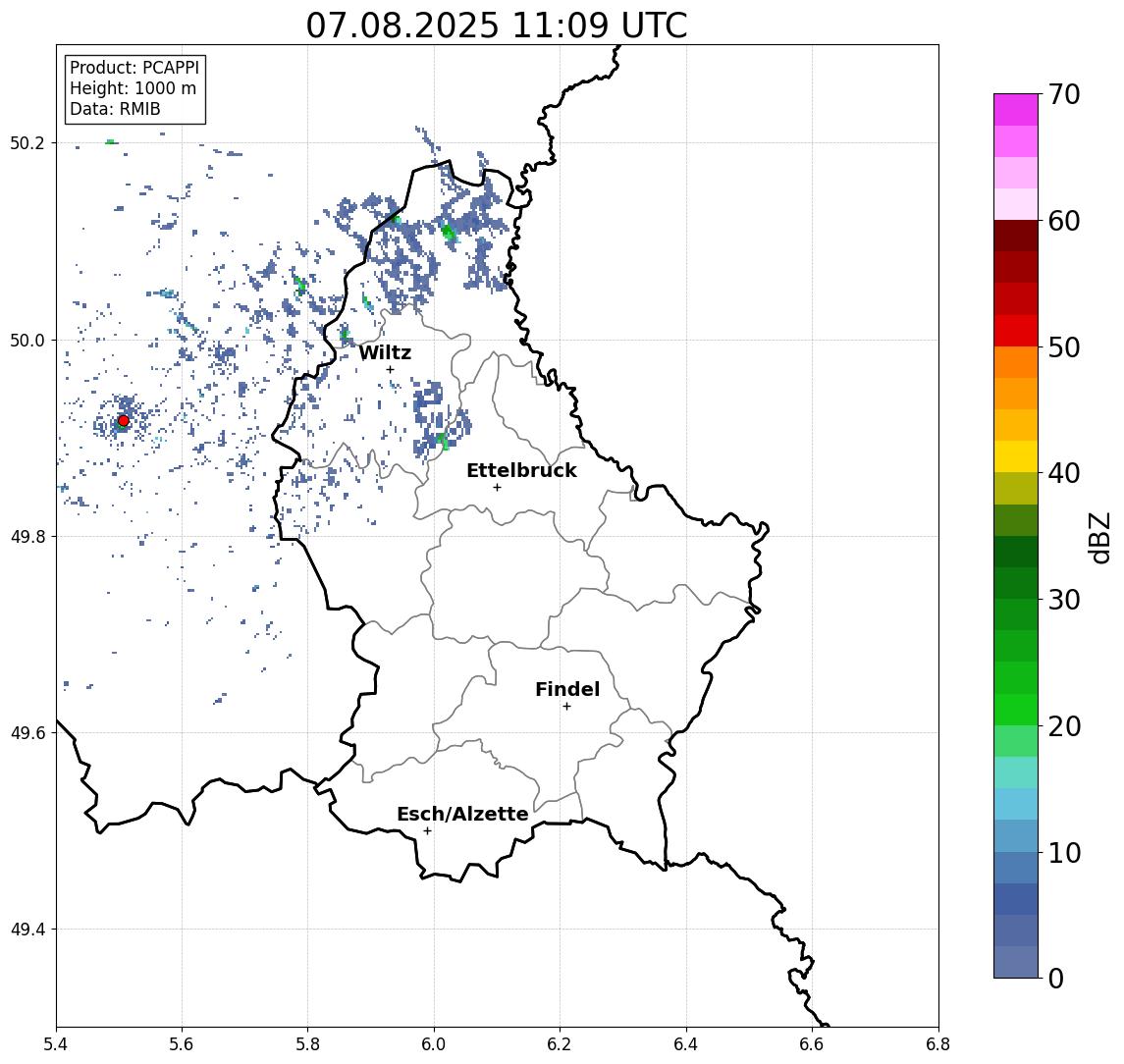Click the 0 tick on the colorbar

click(1056, 978)
